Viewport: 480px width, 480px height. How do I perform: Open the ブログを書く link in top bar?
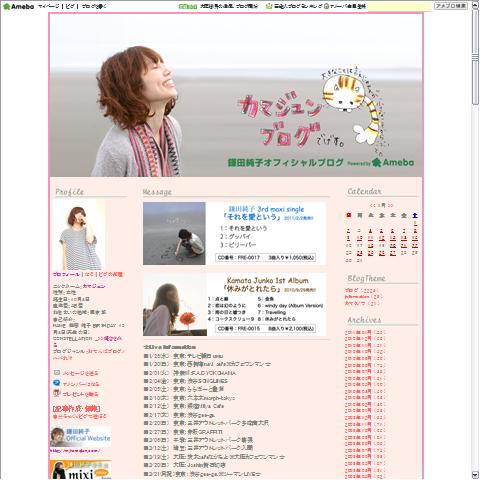[x=94, y=6]
